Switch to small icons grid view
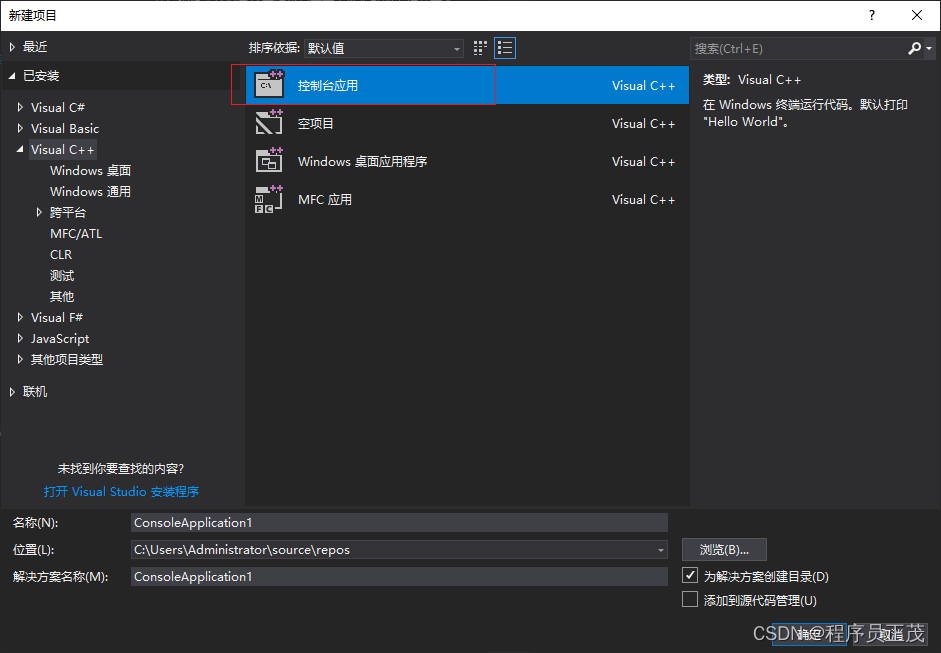This screenshot has height=653, width=941. click(x=480, y=48)
